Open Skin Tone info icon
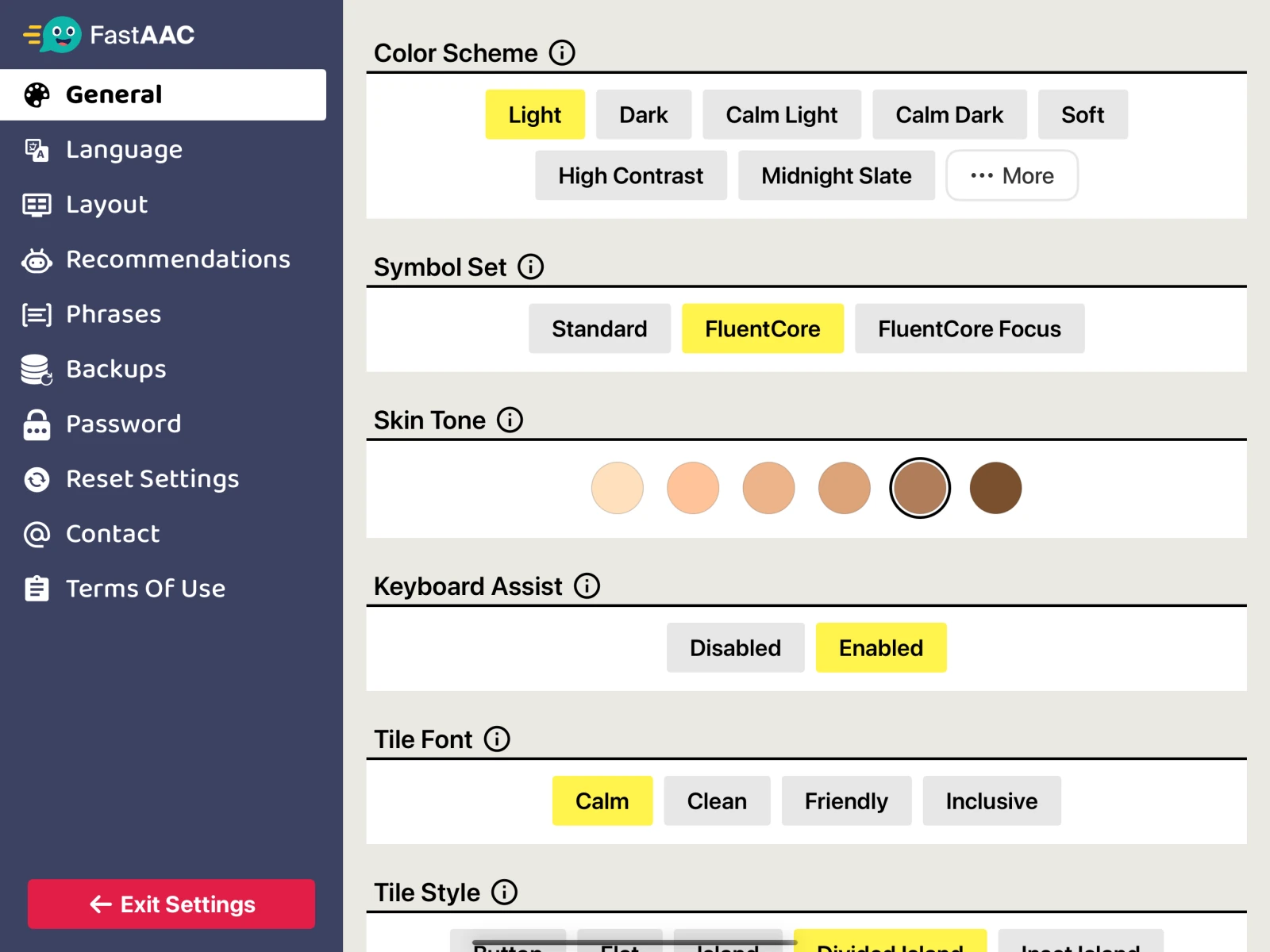The width and height of the screenshot is (1270, 952). tap(510, 420)
